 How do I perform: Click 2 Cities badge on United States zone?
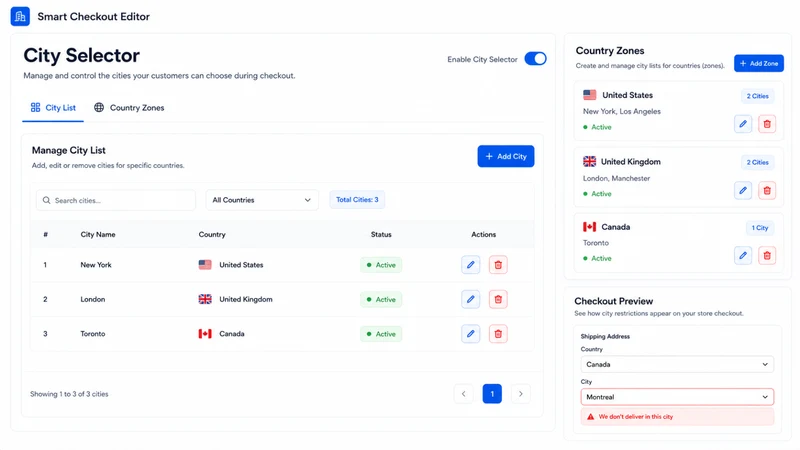click(757, 96)
